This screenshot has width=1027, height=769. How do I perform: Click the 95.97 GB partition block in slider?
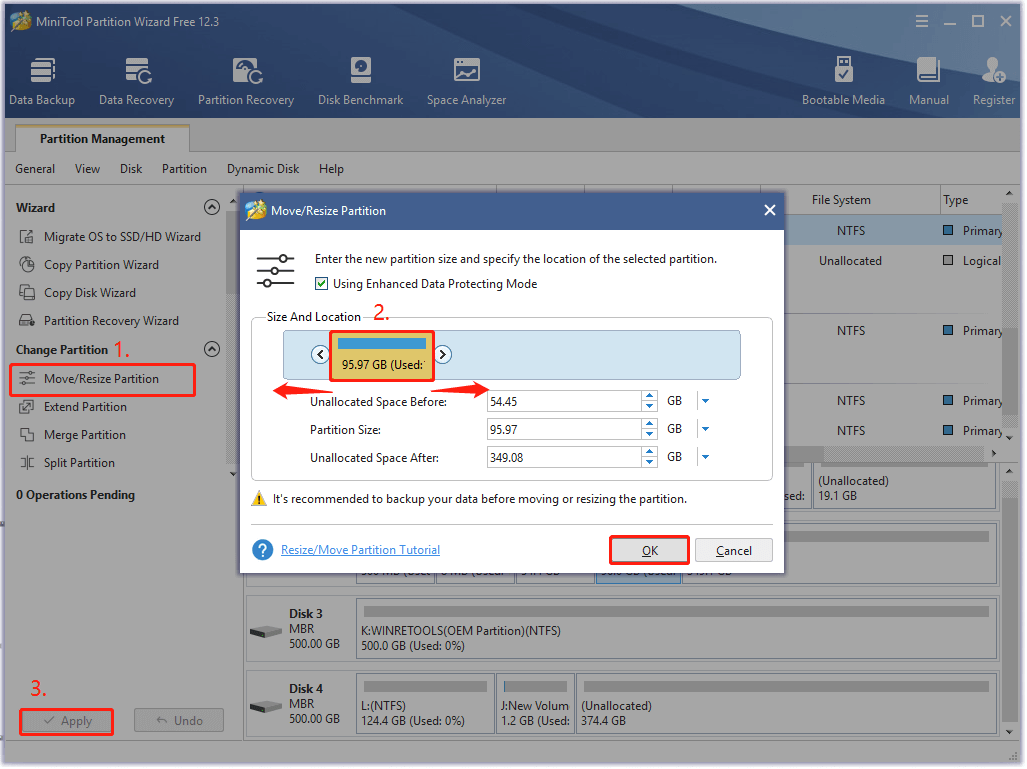(382, 356)
